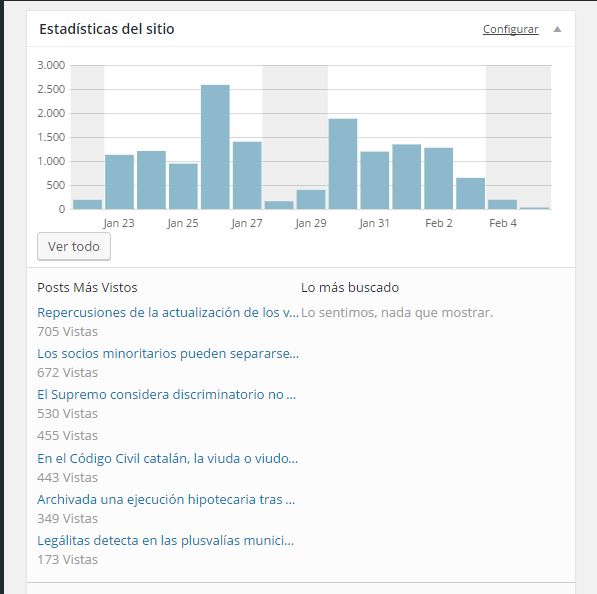Click 'Lo sentimos, nada que mostrar.' text
This screenshot has height=594, width=597.
point(397,313)
